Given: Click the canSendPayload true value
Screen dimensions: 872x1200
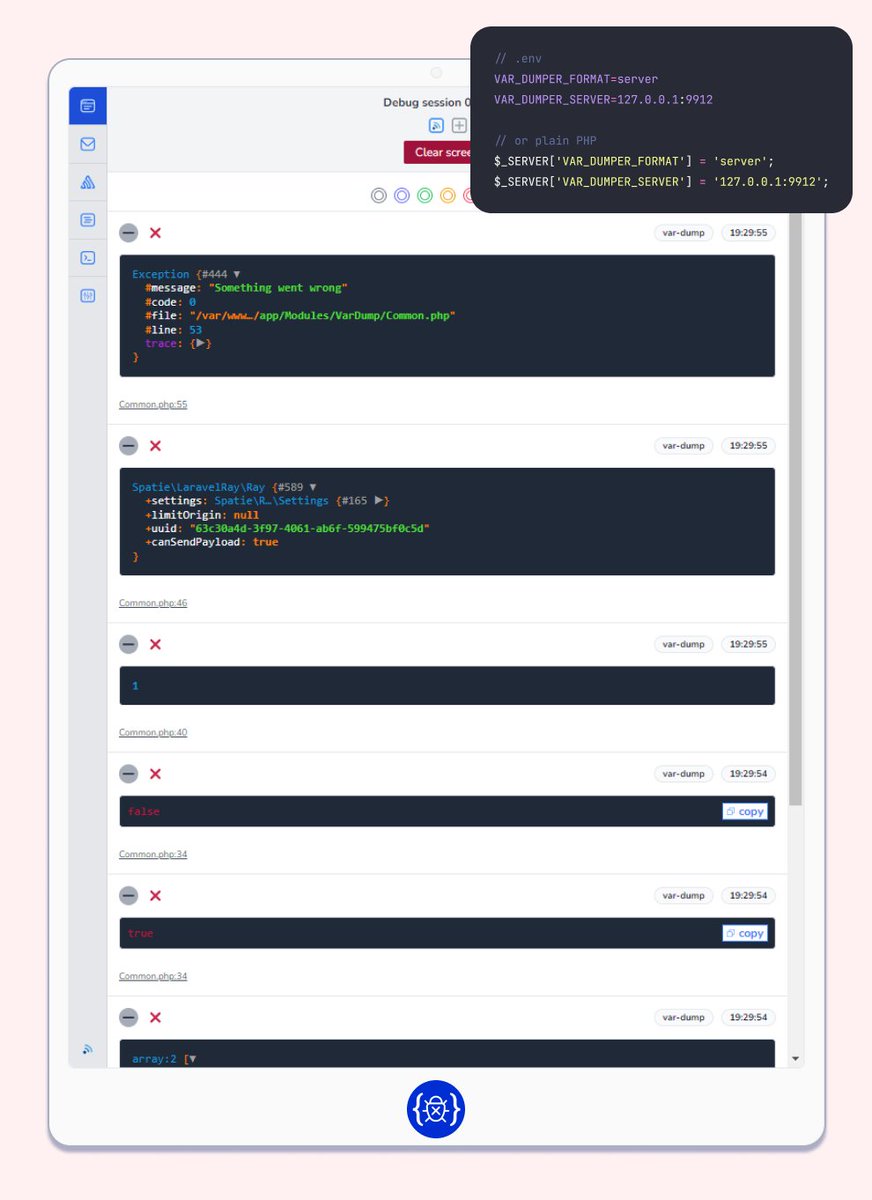Looking at the screenshot, I should [266, 542].
